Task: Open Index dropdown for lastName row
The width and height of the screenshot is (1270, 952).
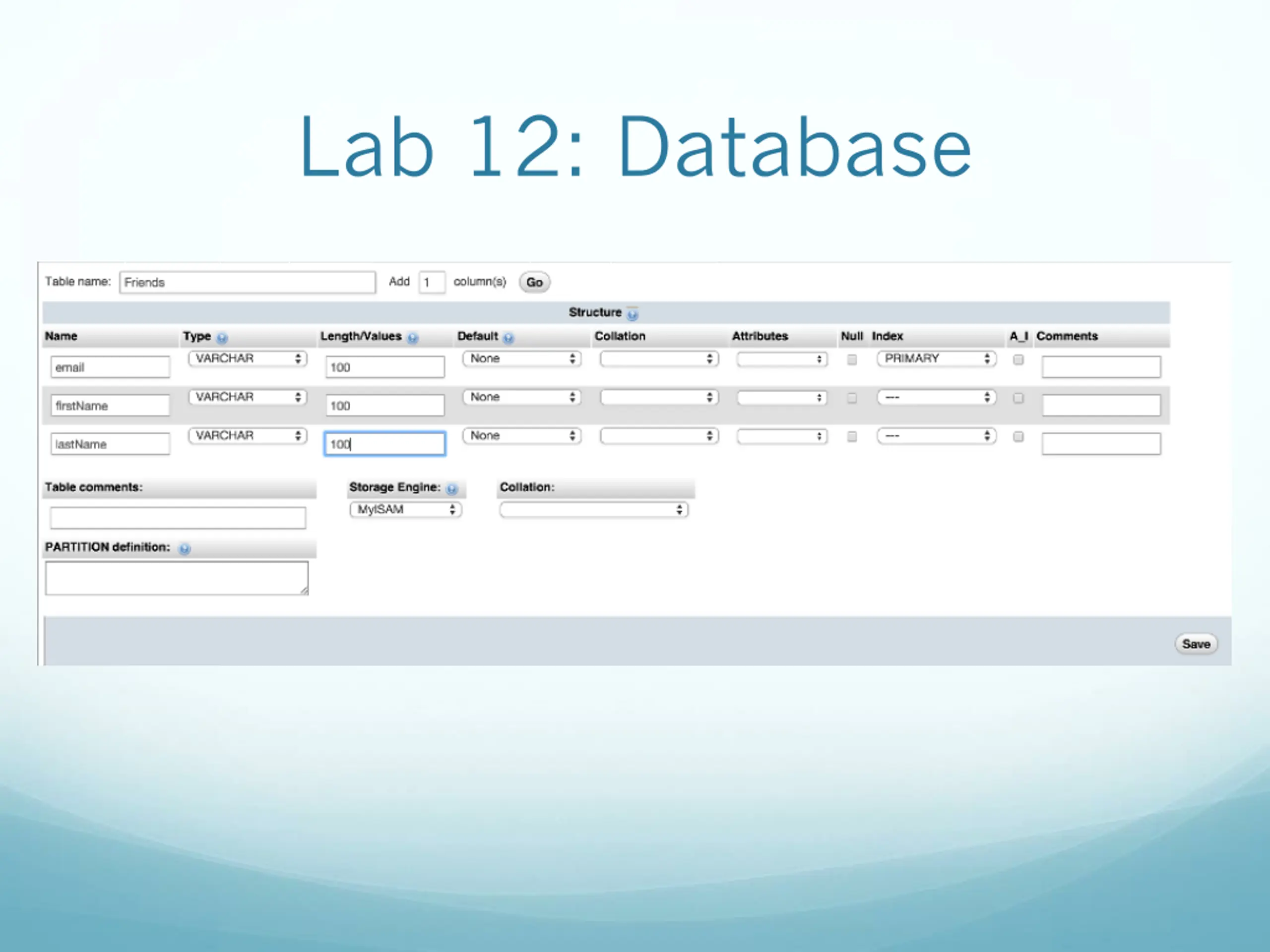Action: [x=937, y=435]
